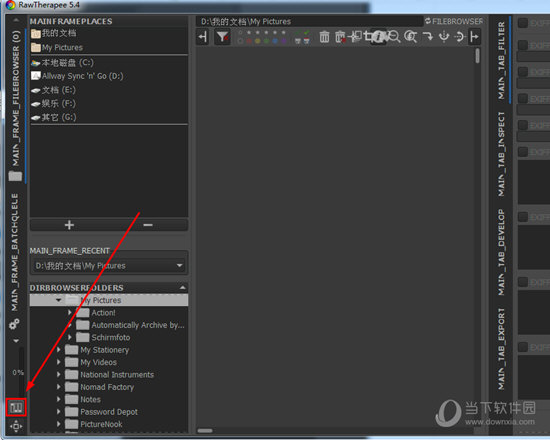
Task: Toggle the purple color label filter
Action: [283, 41]
